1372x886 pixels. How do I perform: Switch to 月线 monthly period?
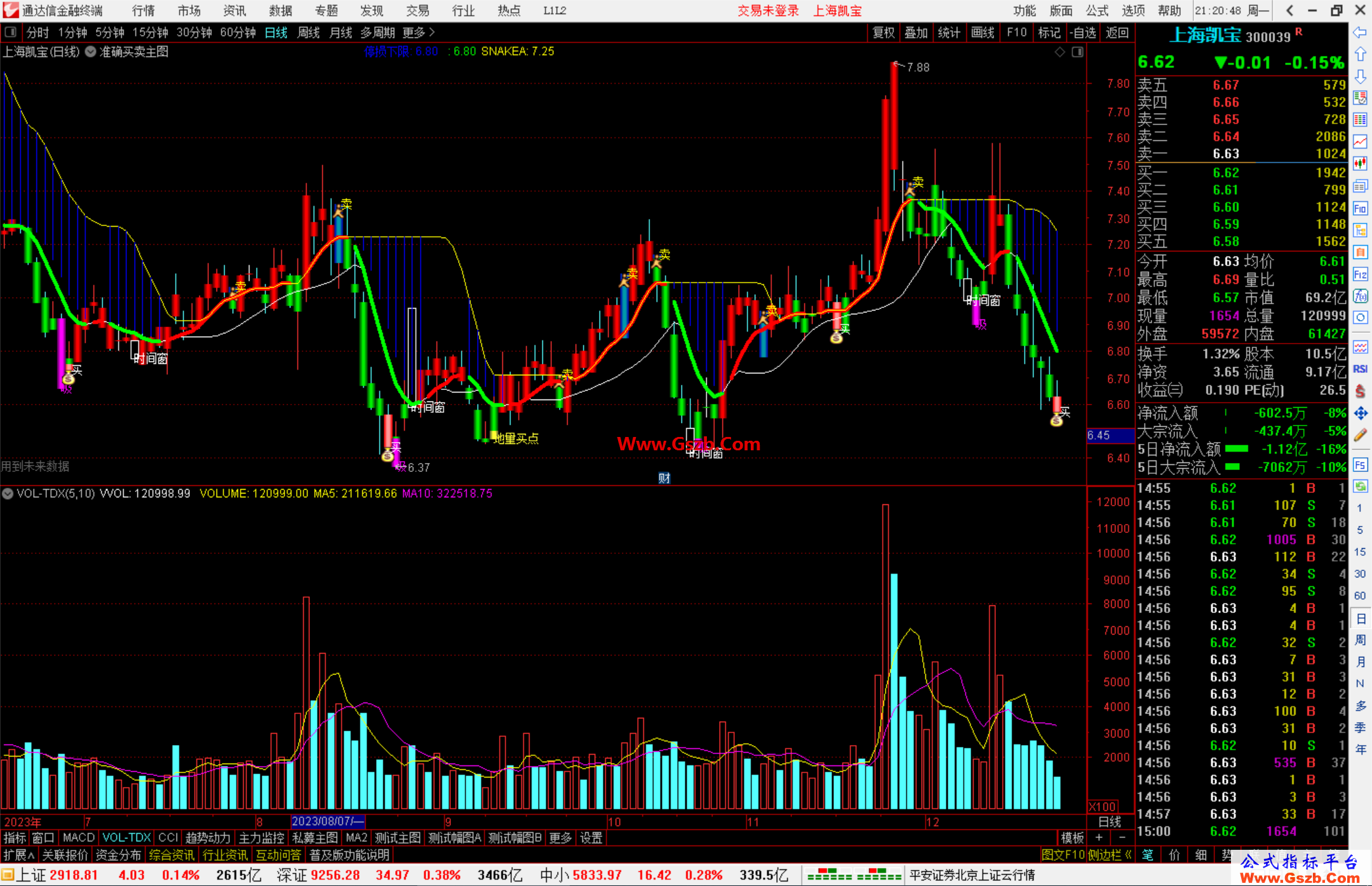(341, 32)
